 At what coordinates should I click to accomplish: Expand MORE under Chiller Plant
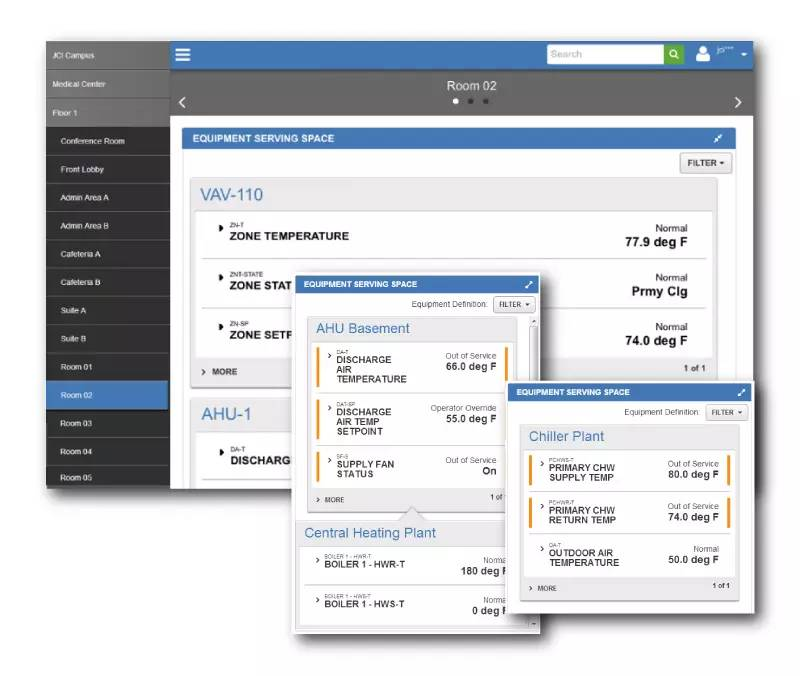click(x=543, y=588)
